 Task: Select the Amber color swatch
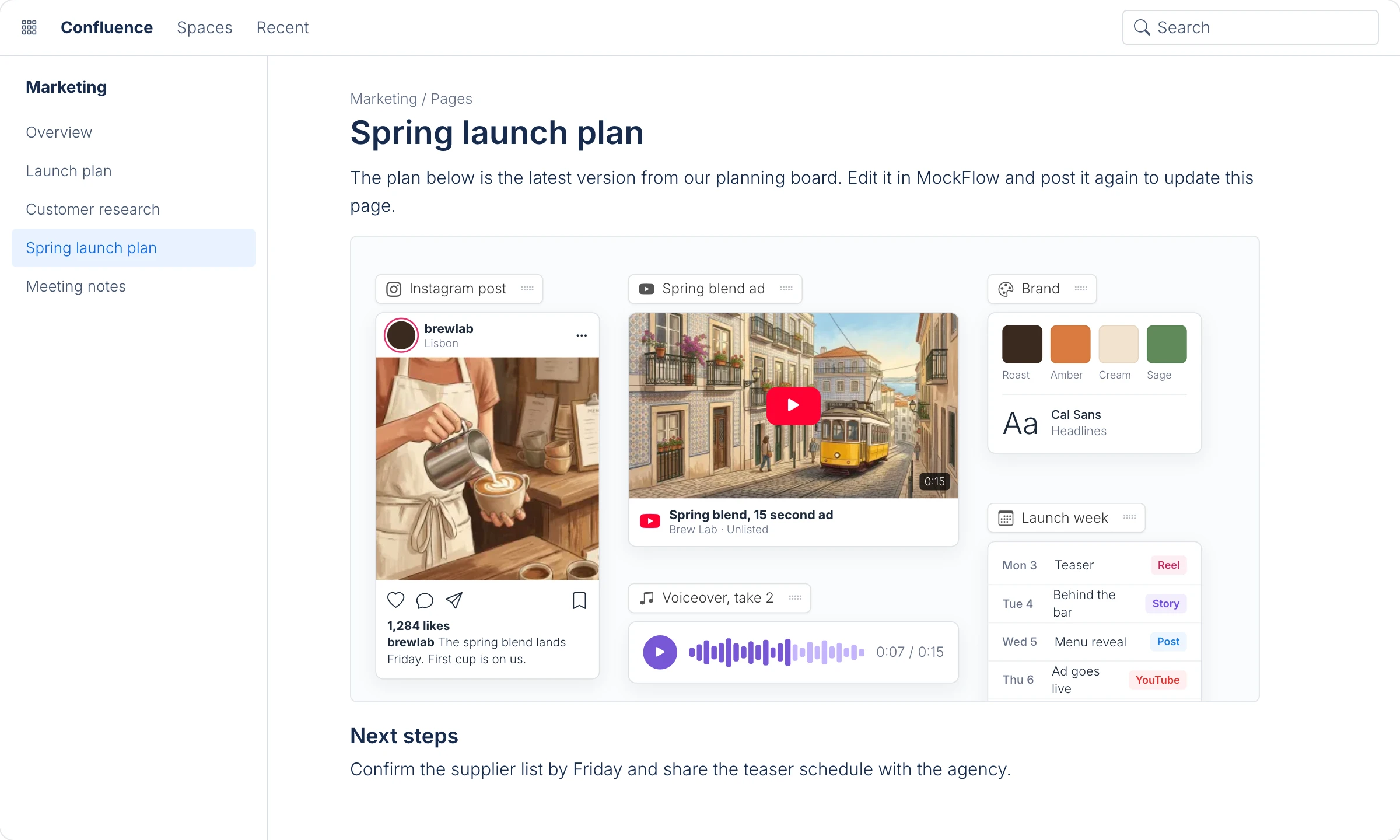1070,344
